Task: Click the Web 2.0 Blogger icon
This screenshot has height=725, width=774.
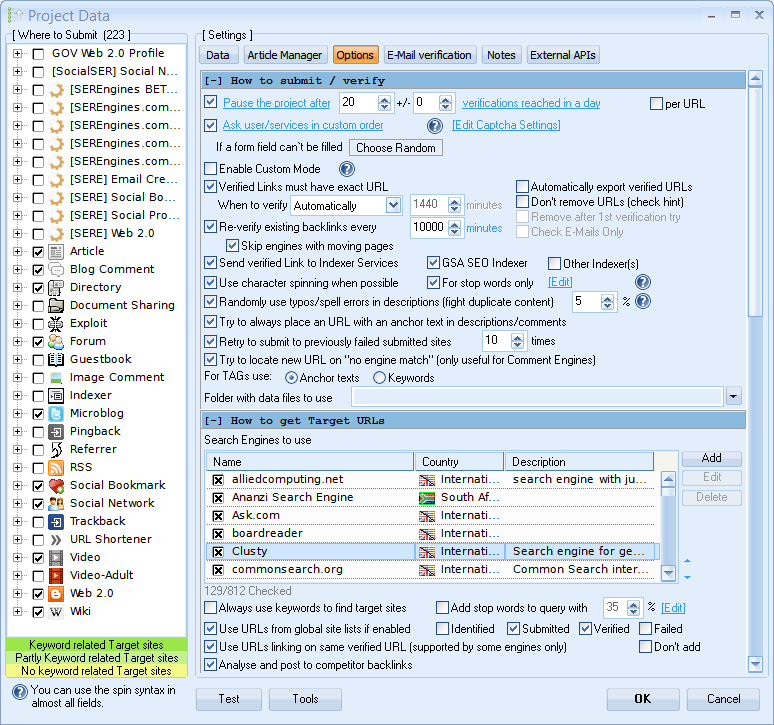Action: (57, 594)
